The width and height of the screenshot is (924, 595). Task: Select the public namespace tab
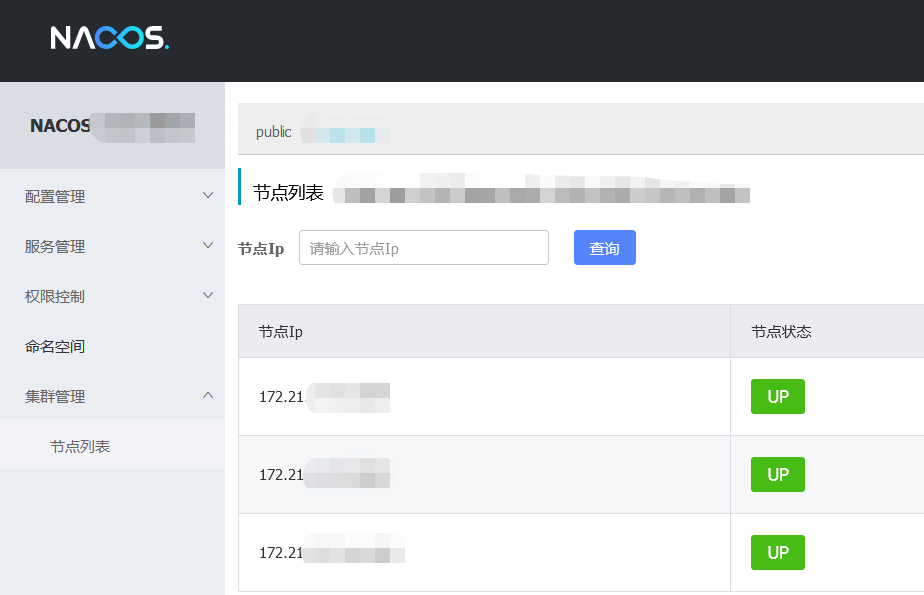(x=273, y=132)
